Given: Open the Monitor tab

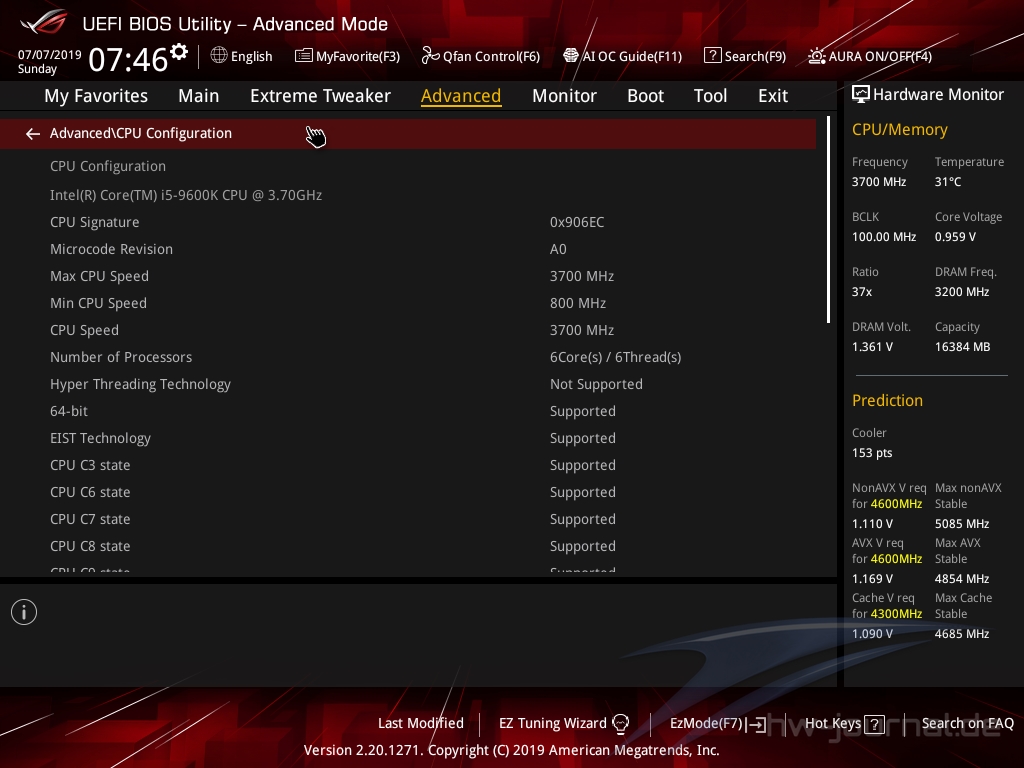Looking at the screenshot, I should pyautogui.click(x=564, y=96).
